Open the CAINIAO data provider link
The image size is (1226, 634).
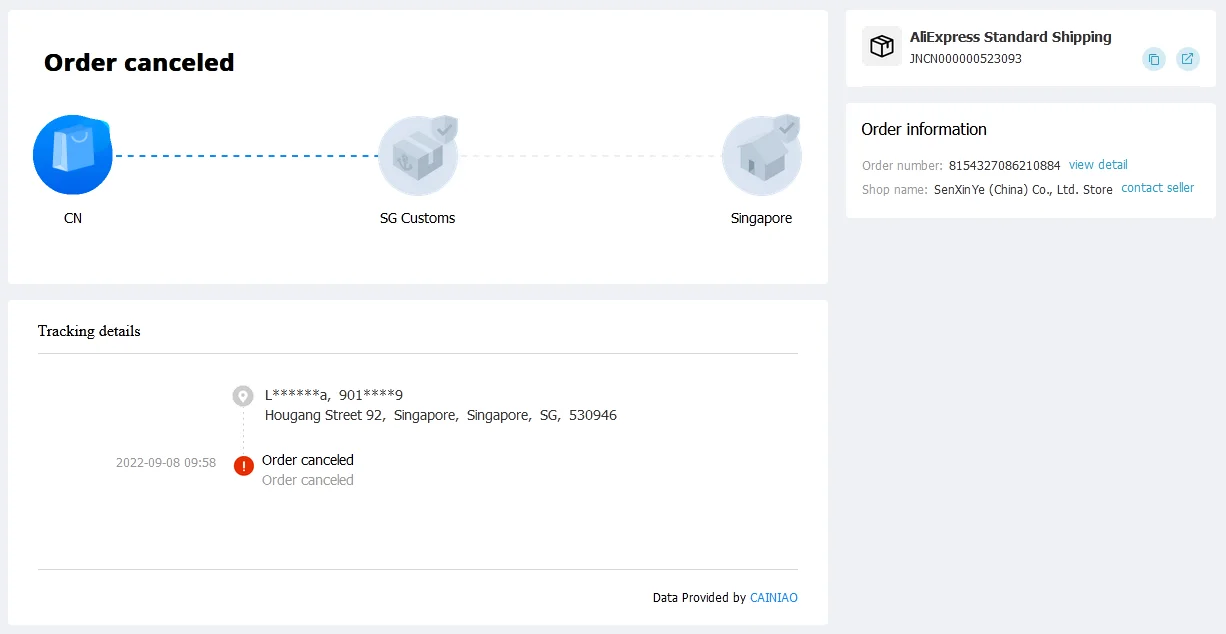click(774, 598)
